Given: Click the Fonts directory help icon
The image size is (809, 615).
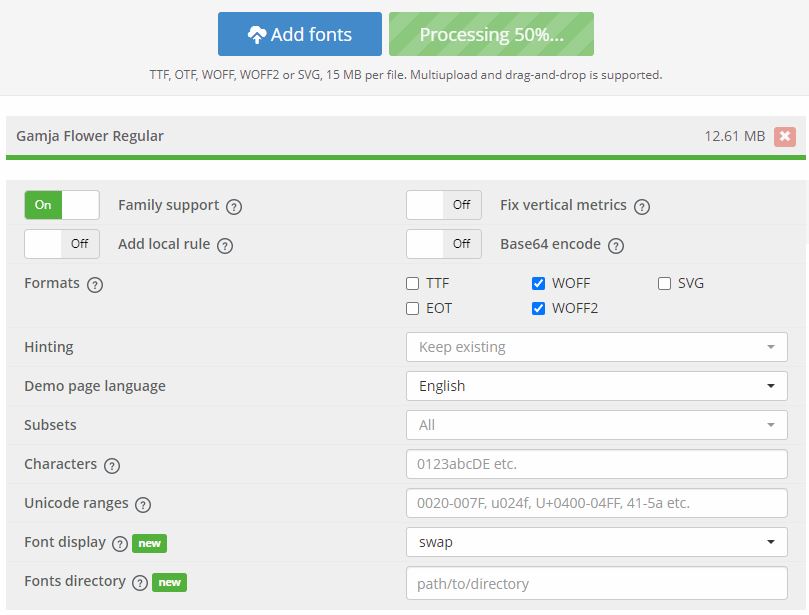Looking at the screenshot, I should tap(140, 583).
